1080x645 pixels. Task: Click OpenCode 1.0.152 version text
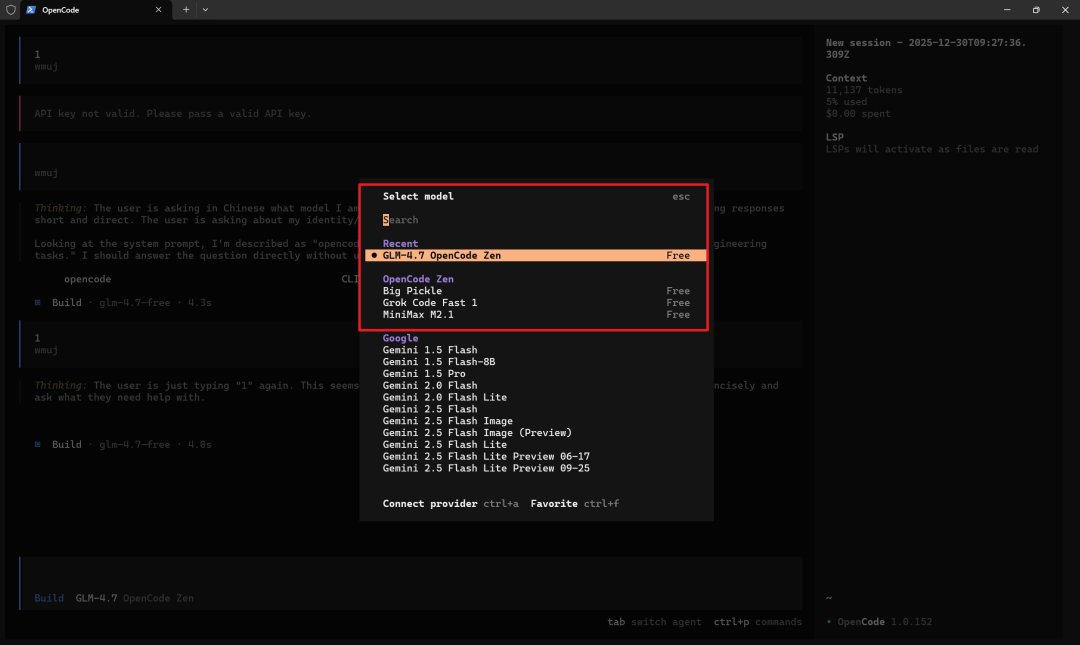[884, 622]
